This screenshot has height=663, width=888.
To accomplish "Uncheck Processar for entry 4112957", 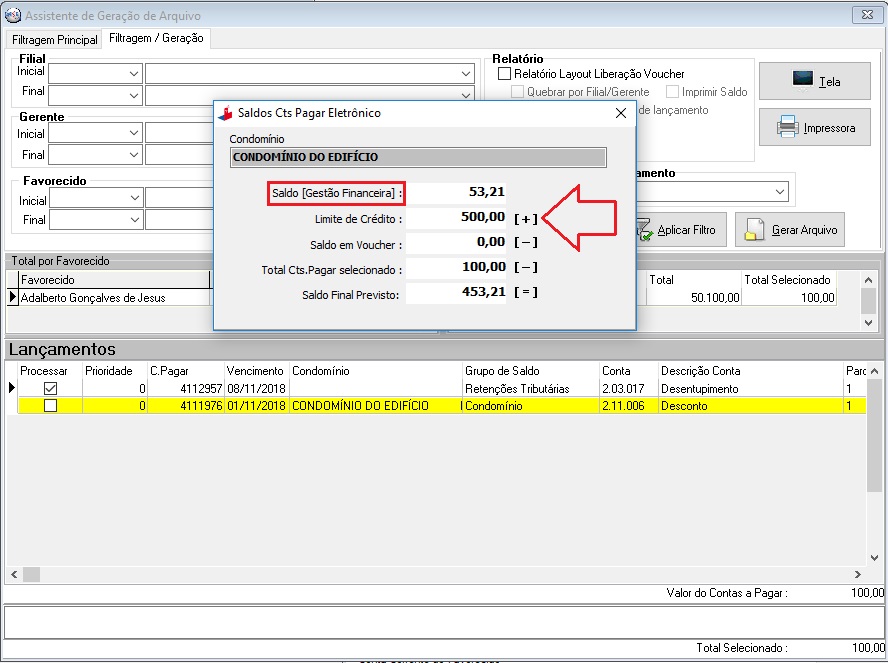I will pos(50,388).
